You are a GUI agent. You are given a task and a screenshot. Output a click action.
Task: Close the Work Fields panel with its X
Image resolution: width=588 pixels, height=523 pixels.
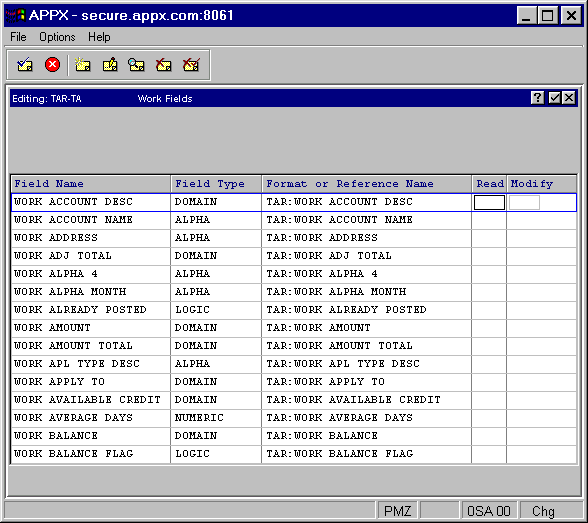(569, 98)
